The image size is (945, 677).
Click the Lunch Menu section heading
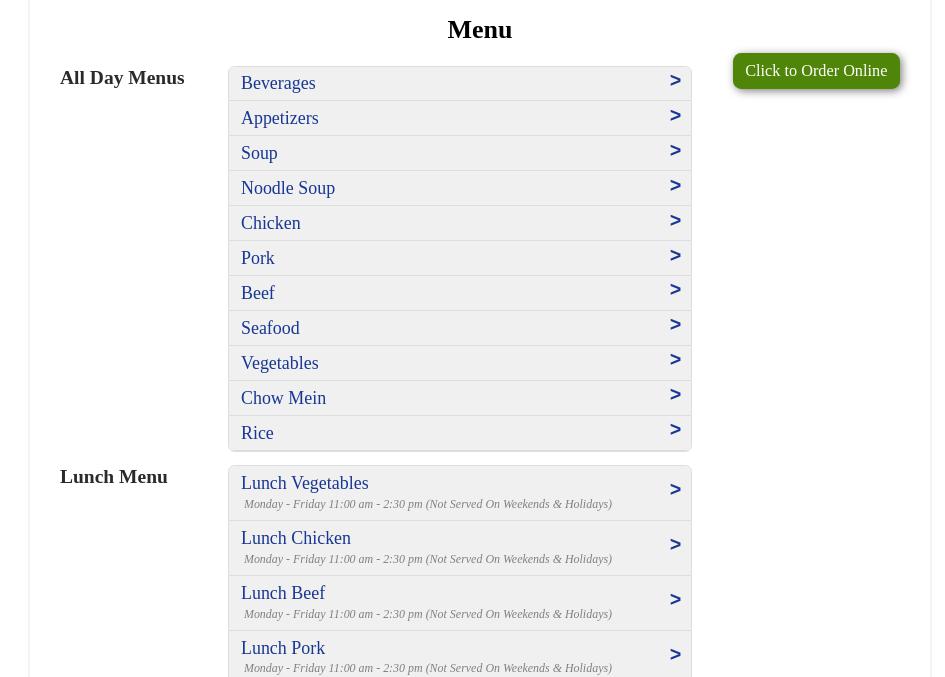[x=113, y=476]
